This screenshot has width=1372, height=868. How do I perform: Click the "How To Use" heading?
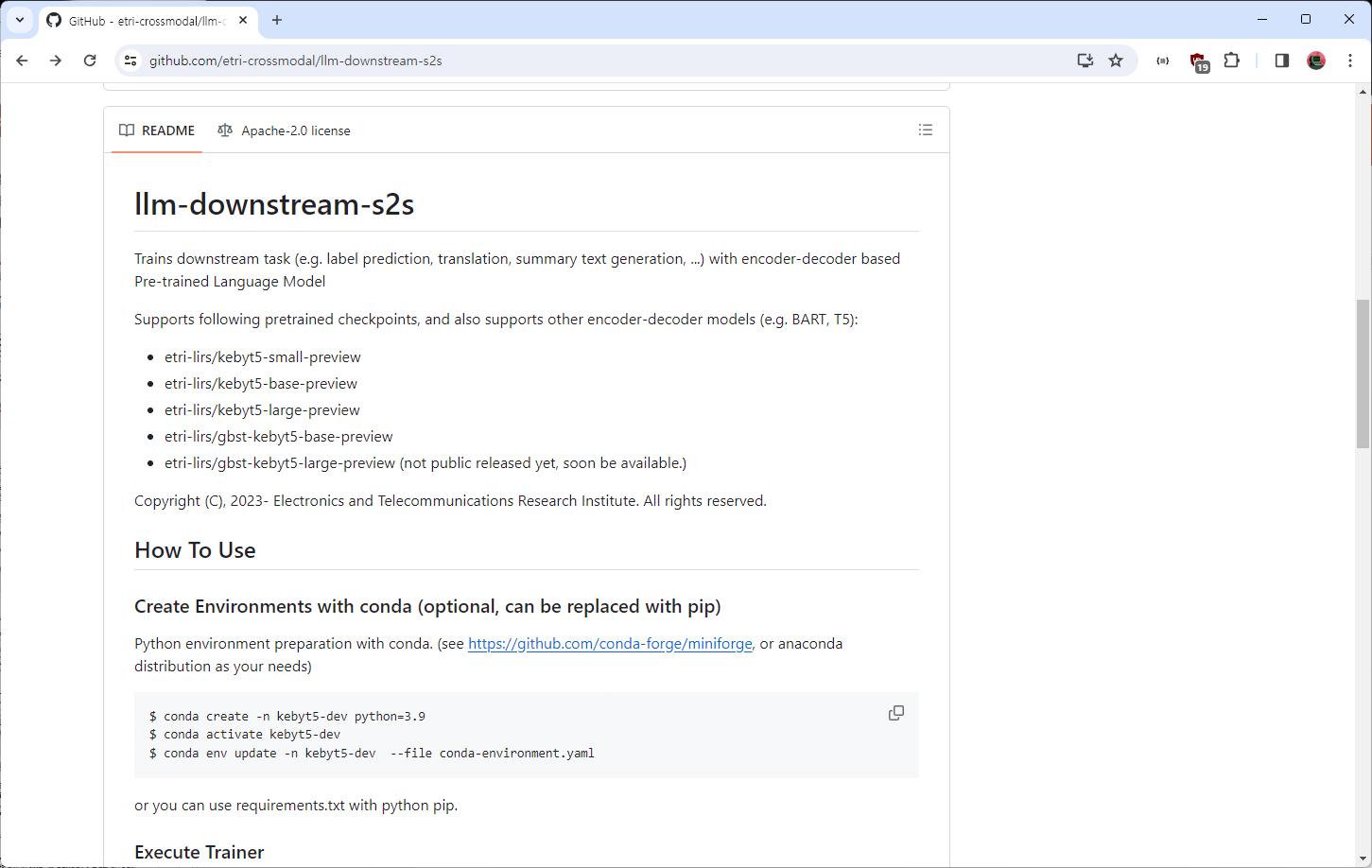(195, 550)
